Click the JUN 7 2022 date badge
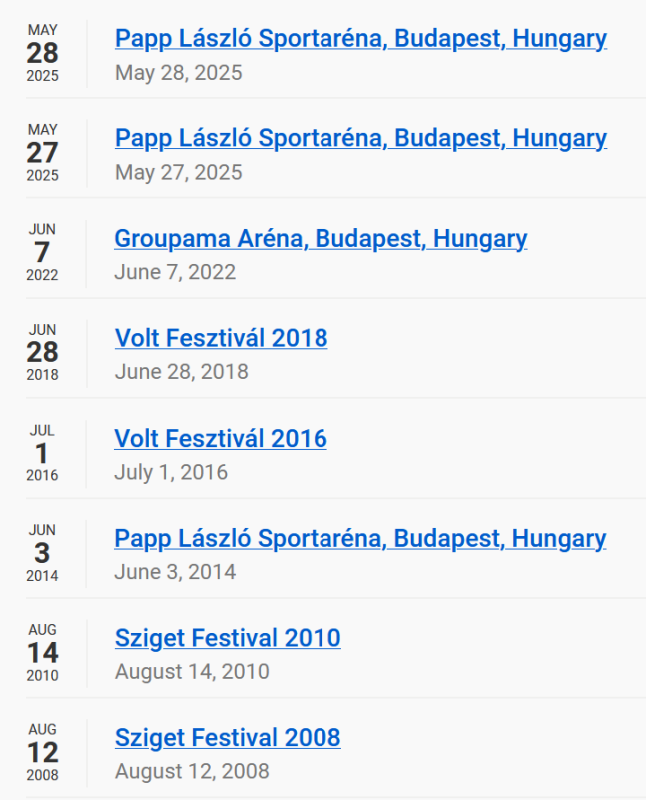This screenshot has height=800, width=646. point(42,253)
